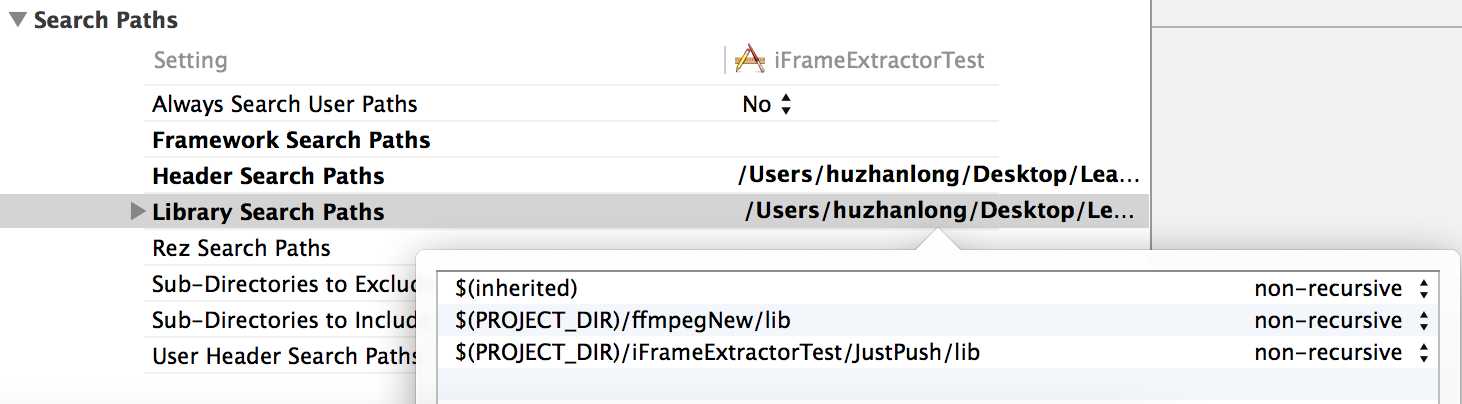Click Library Search Paths value field

tap(940, 212)
